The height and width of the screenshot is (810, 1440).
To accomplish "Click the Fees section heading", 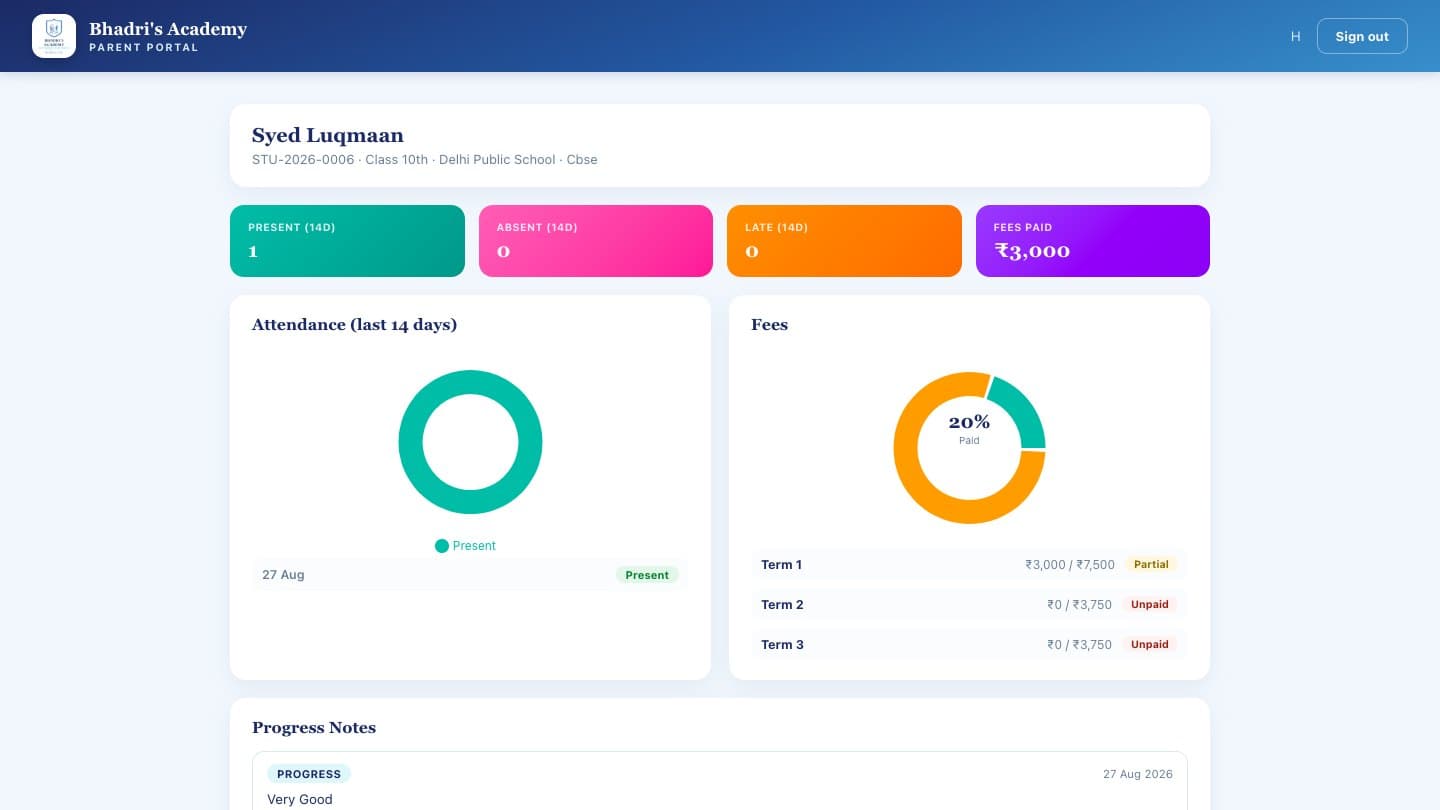I will pyautogui.click(x=769, y=324).
